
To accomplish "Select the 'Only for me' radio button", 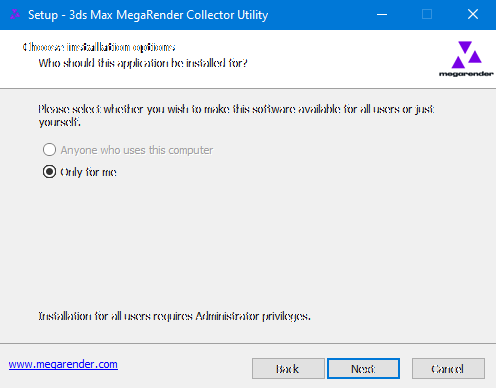I will pyautogui.click(x=49, y=172).
